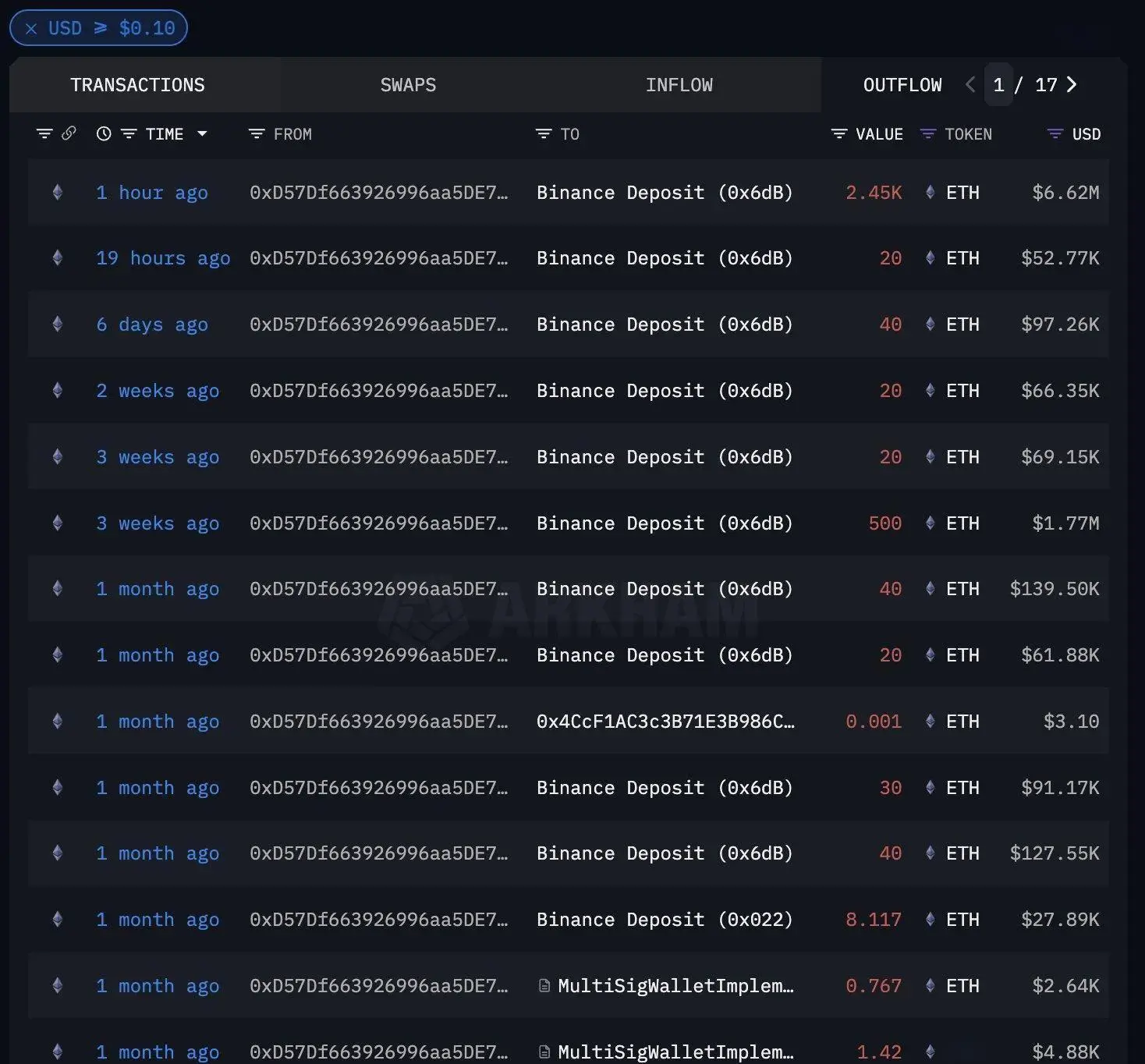Click the $91.17K USD amount
Viewport: 1145px width, 1064px height.
(1060, 788)
